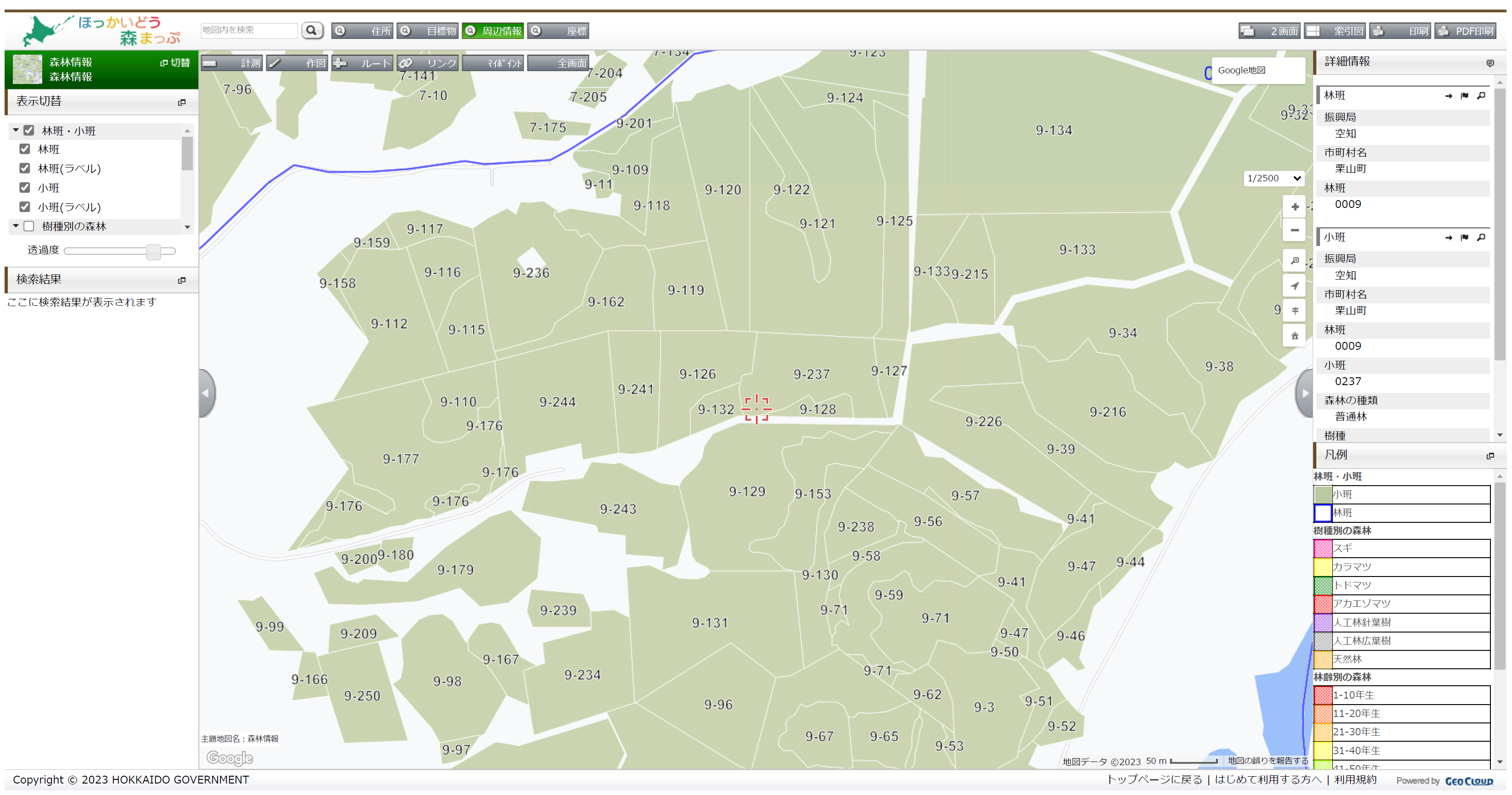
Task: Open the トップページに戻る link
Action: pyautogui.click(x=1154, y=779)
